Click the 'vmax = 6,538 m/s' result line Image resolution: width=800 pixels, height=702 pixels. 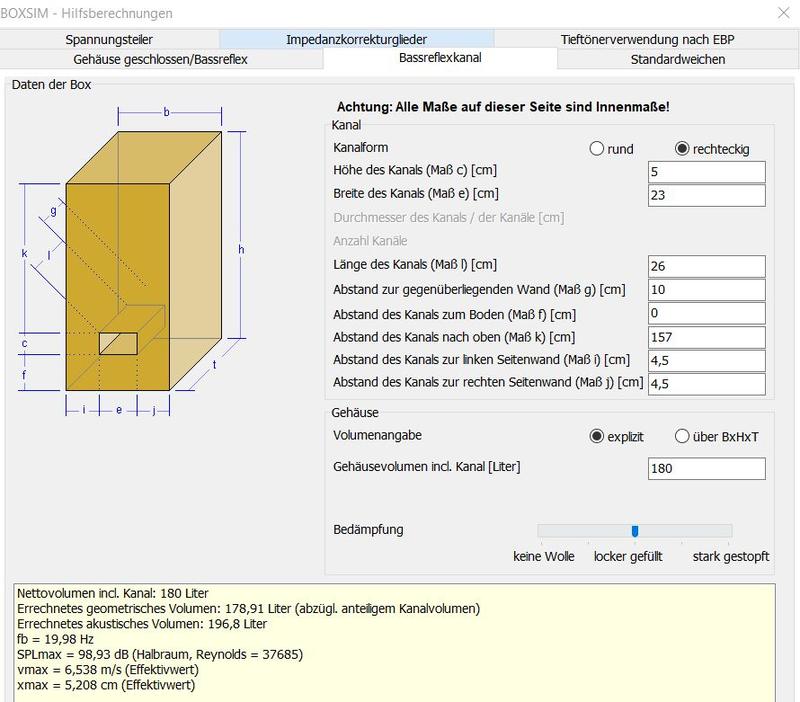108,670
